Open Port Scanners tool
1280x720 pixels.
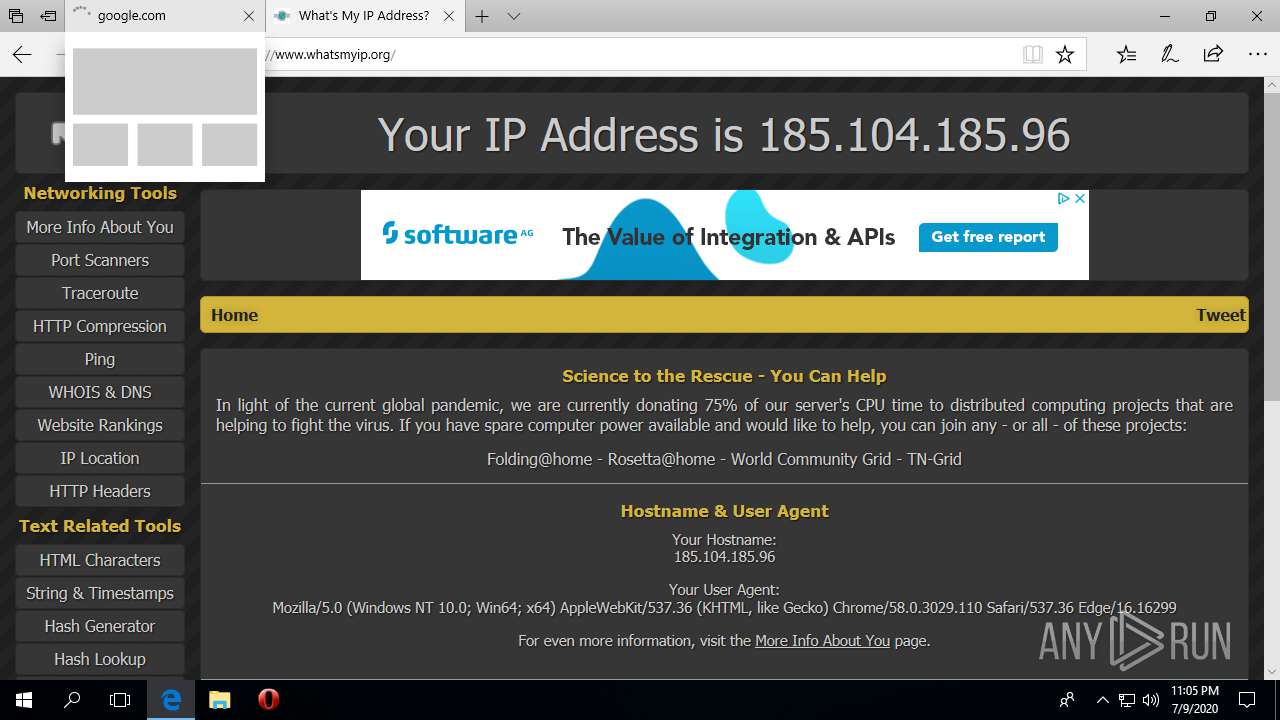click(100, 260)
